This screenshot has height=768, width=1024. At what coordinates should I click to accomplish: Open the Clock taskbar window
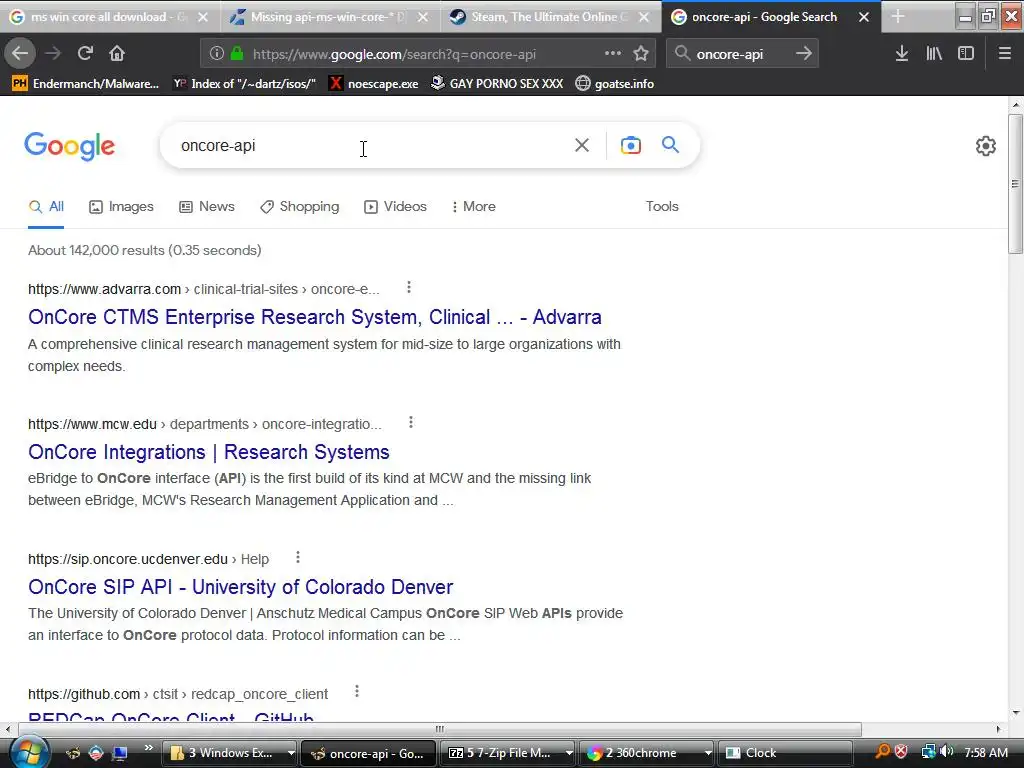[785, 753]
